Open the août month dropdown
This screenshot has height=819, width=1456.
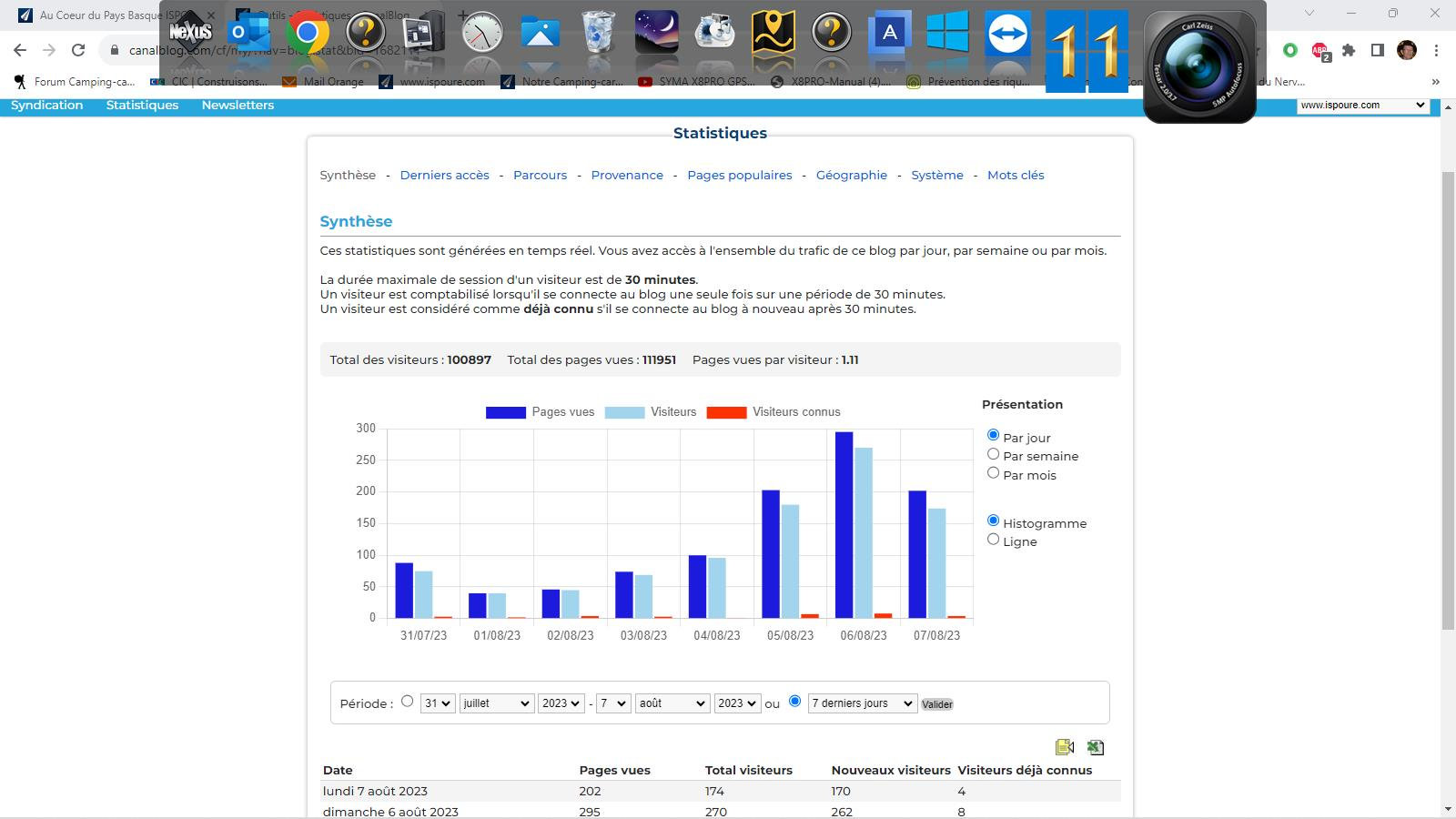tap(672, 703)
